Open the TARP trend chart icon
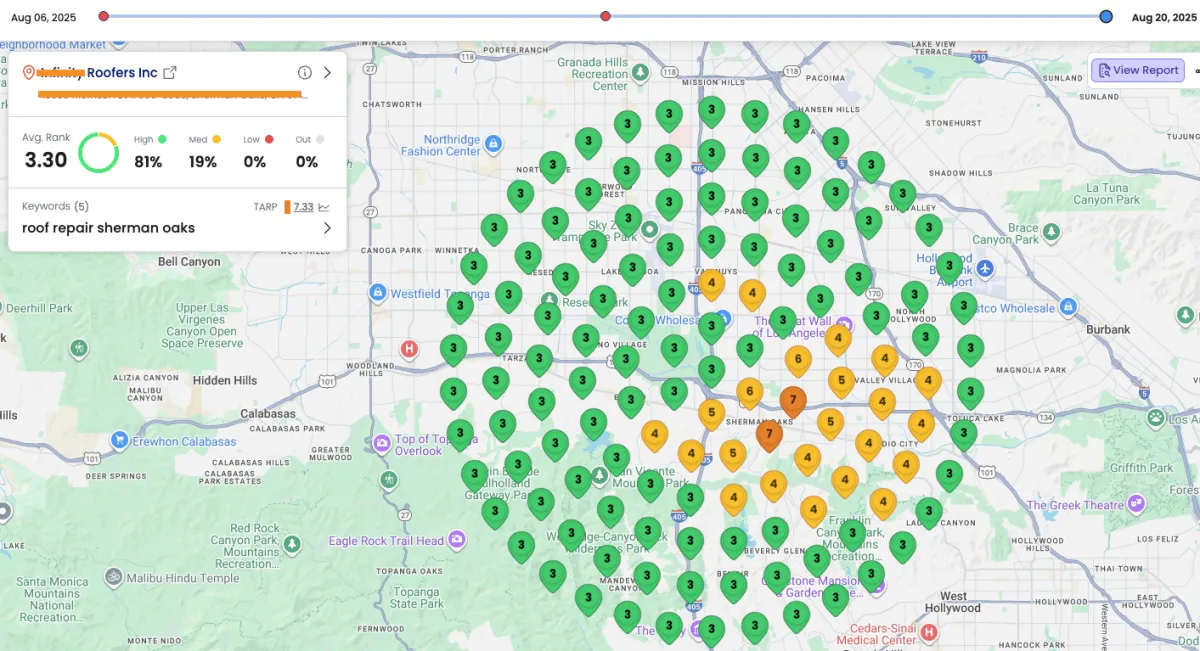Screen dimensions: 1200x651 (x=324, y=207)
